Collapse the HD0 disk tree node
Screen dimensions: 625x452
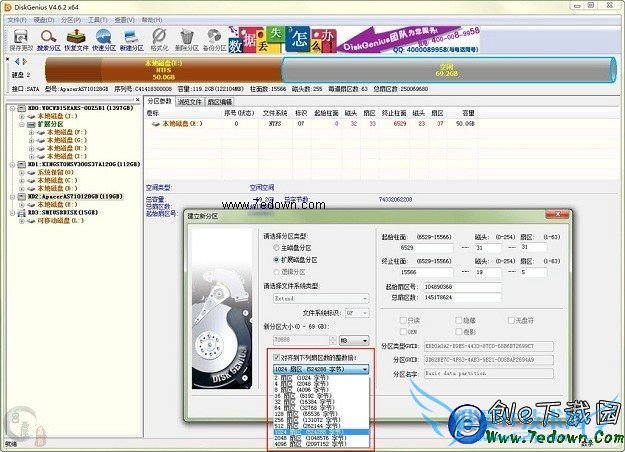tap(12, 108)
